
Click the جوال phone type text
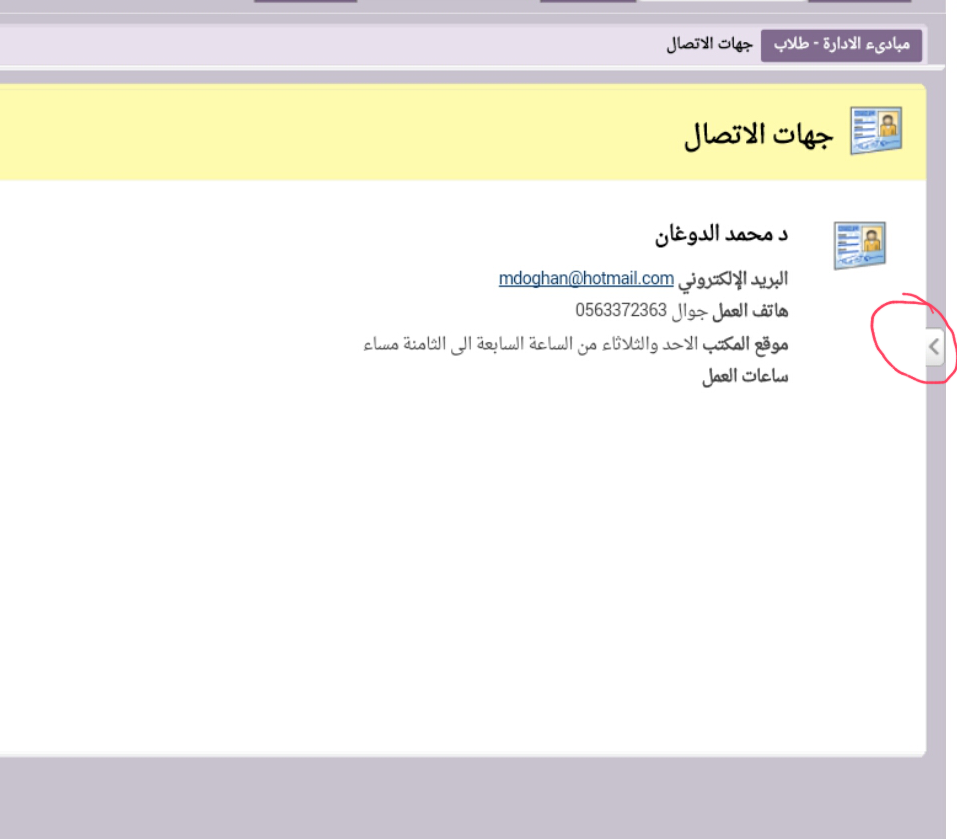[x=690, y=312]
